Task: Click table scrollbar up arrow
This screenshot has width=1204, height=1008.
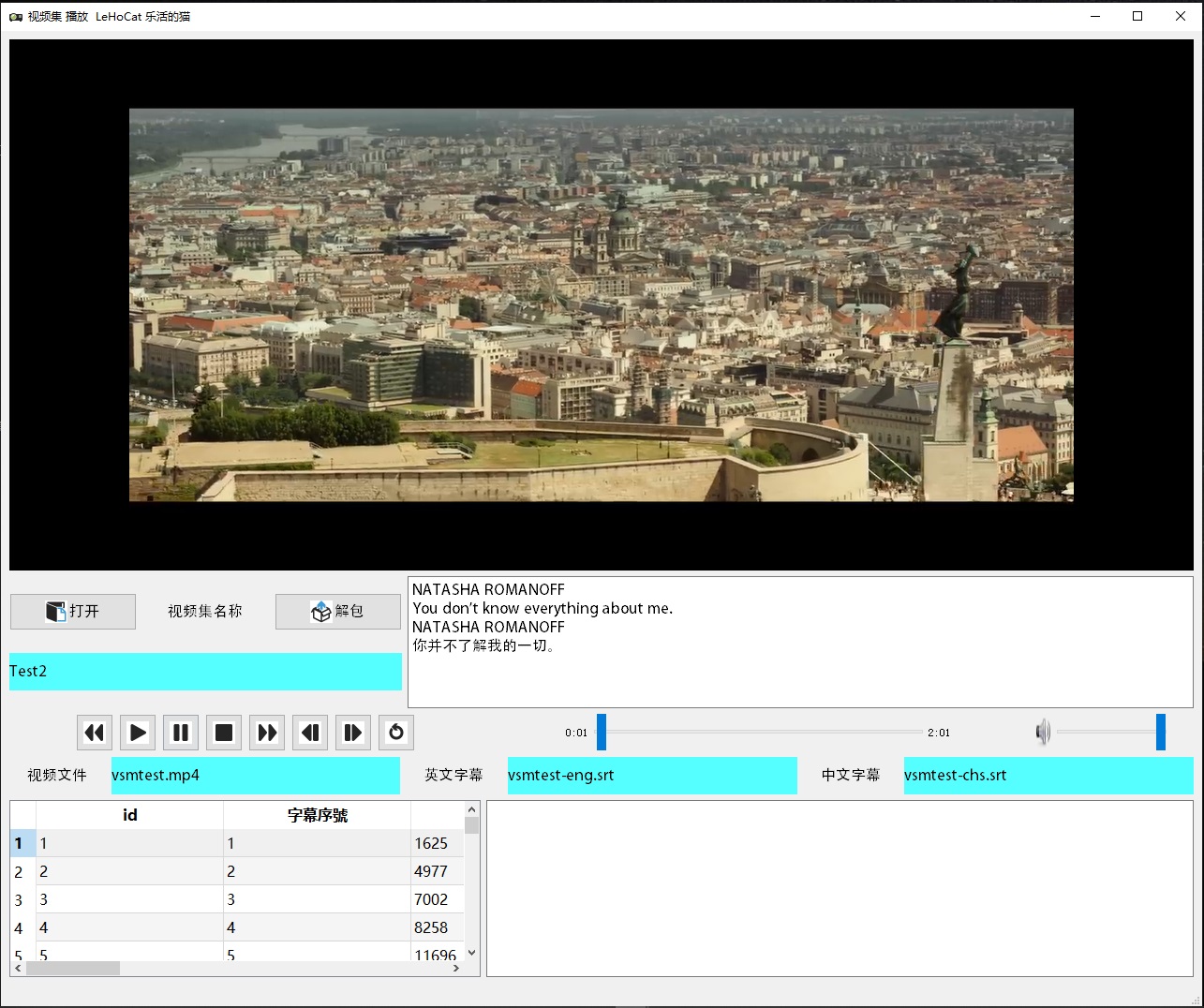Action: [471, 809]
